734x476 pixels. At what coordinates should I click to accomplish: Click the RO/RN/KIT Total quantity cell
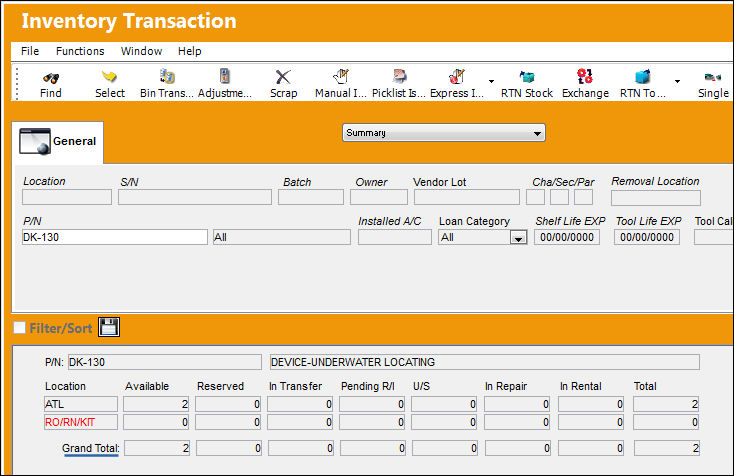click(666, 422)
